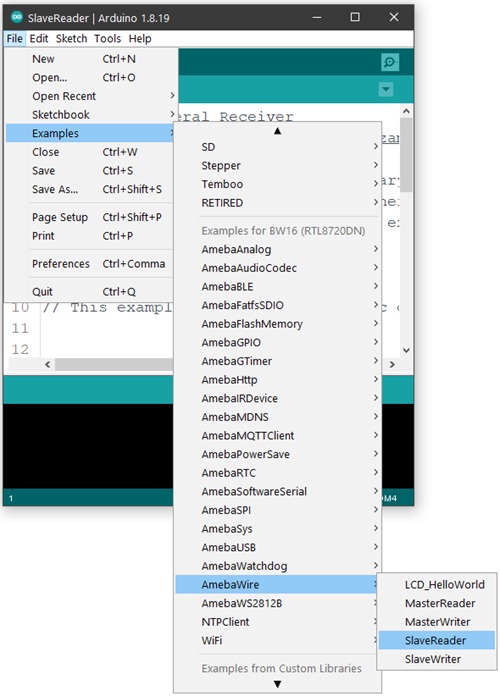Open the AmebaWatchdog submenu
Screen dimensions: 500x696
point(278,566)
